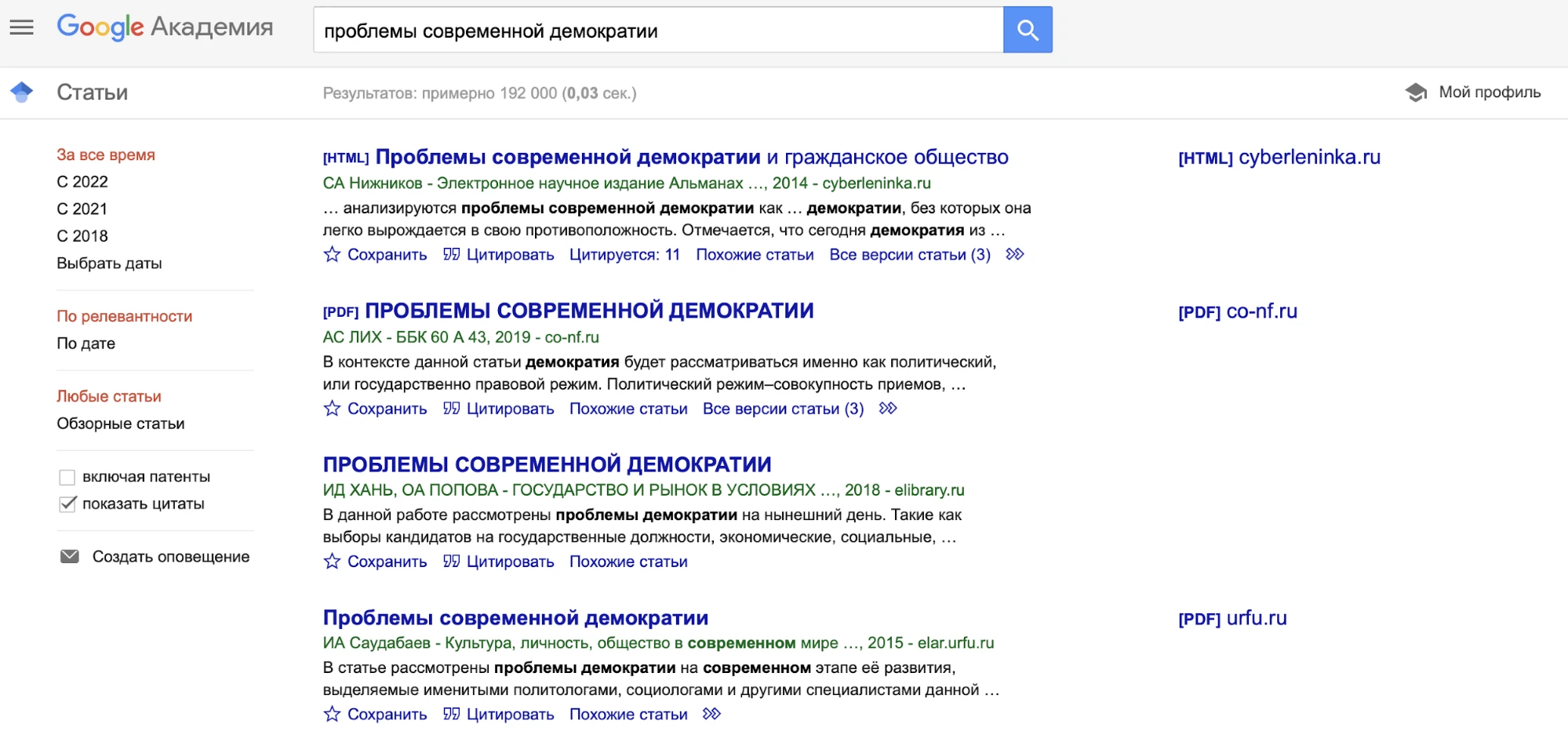The image size is (1568, 742).
Task: Open the cyberleninka.ru HTML link
Action: point(1279,158)
